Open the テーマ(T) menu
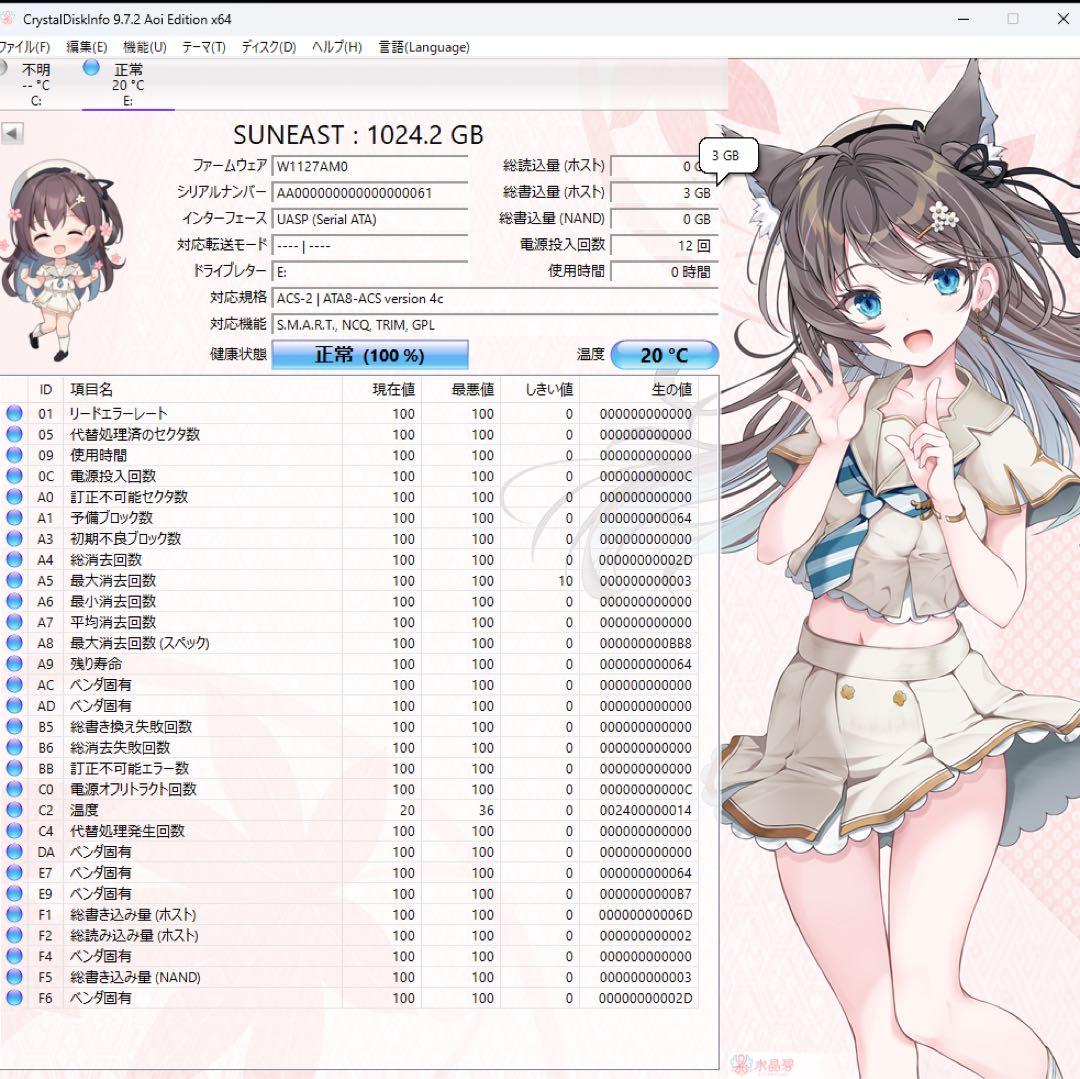Screen dimensions: 1080x1079 tap(203, 47)
